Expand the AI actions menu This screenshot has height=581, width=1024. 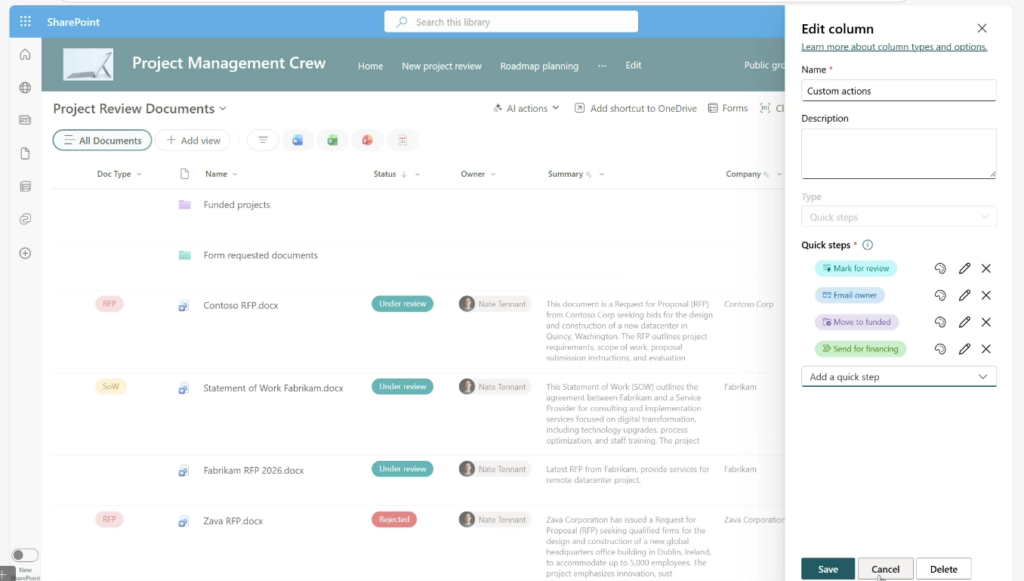coord(526,108)
